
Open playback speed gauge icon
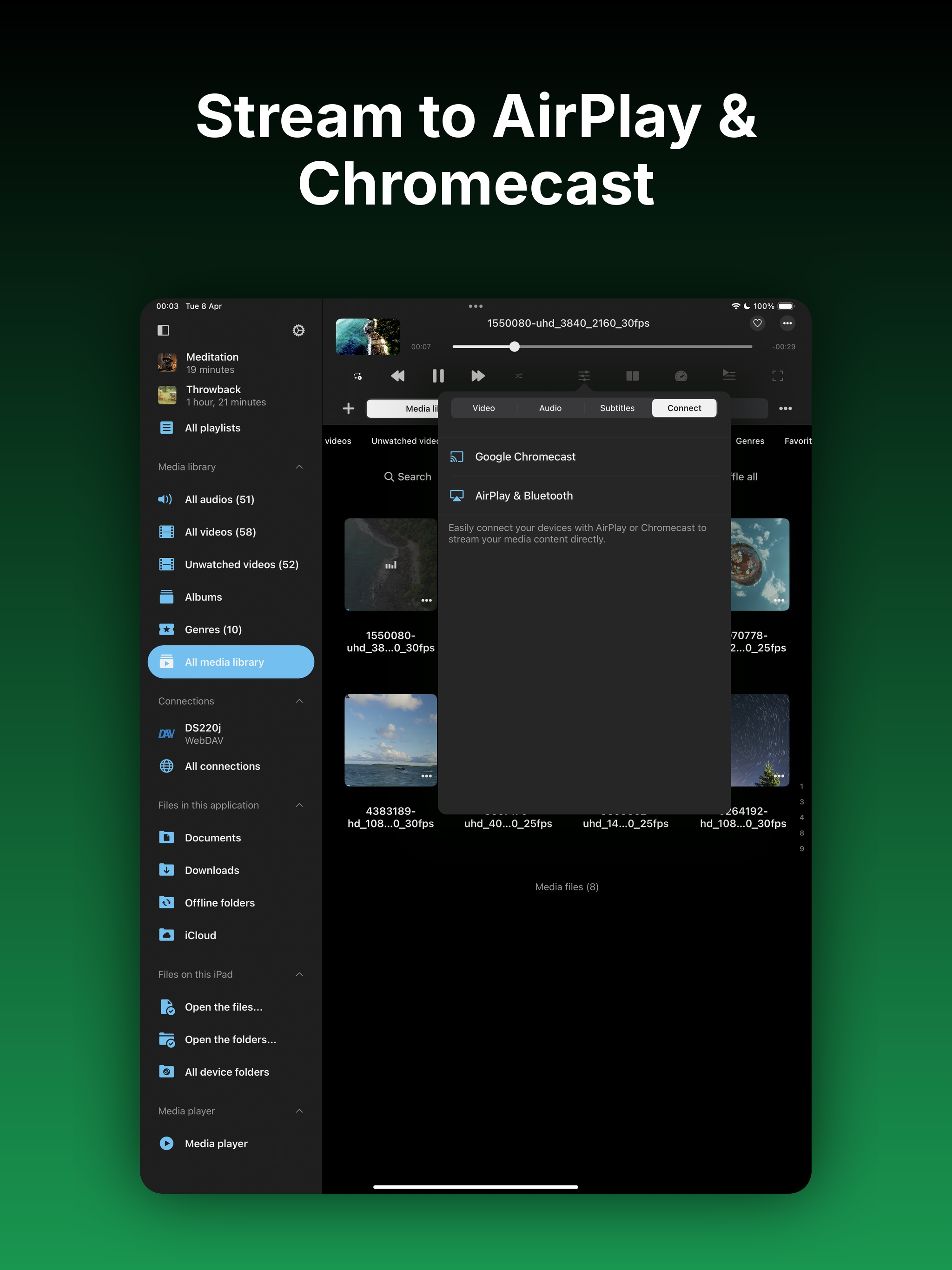[681, 376]
